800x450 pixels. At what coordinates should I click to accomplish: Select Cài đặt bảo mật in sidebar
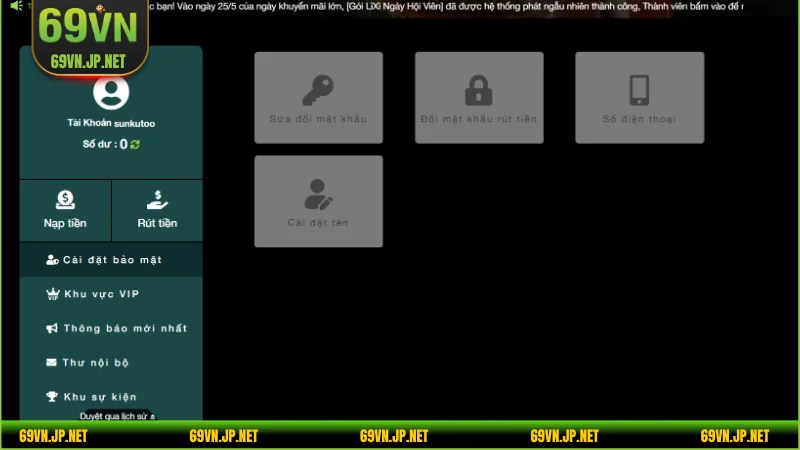tap(112, 260)
